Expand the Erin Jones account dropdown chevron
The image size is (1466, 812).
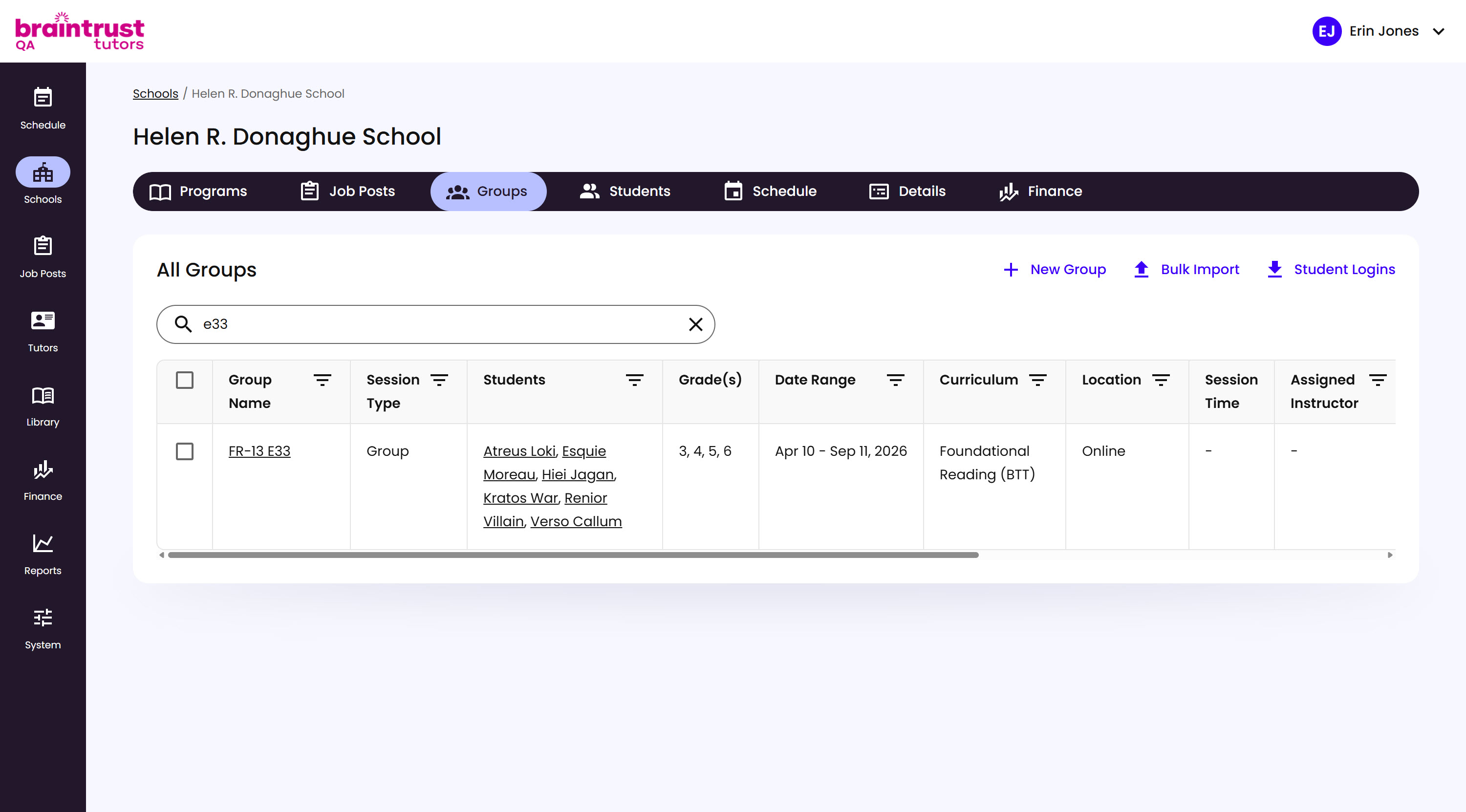point(1438,31)
